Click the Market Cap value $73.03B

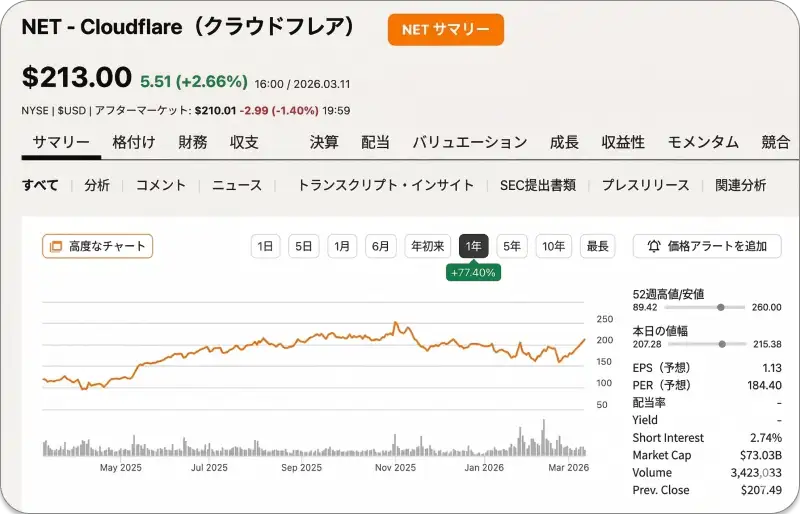[761, 455]
